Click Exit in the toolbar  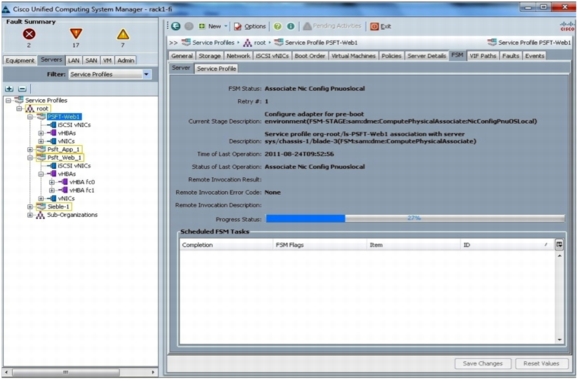pyautogui.click(x=380, y=27)
